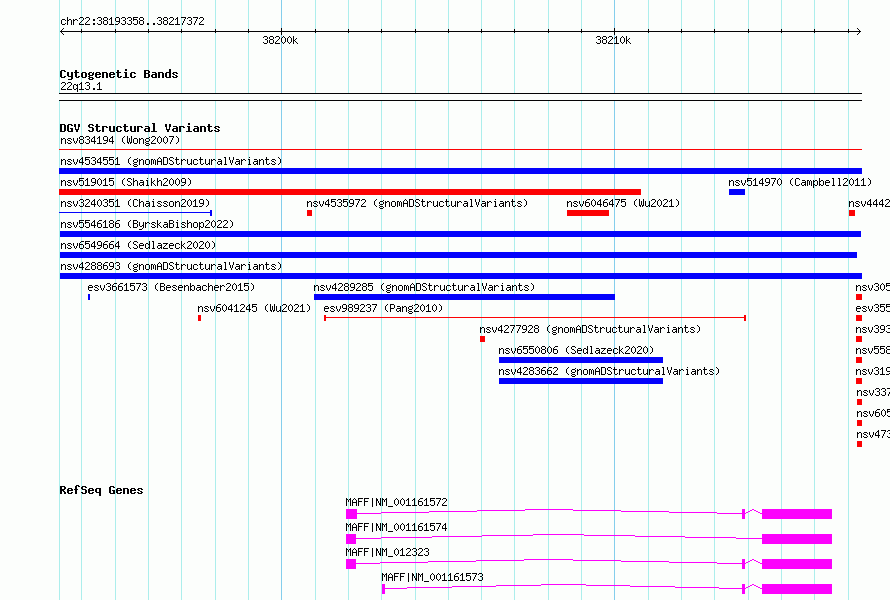The width and height of the screenshot is (890, 600).
Task: Click the 38200k ruler label
Action: pyautogui.click(x=280, y=40)
